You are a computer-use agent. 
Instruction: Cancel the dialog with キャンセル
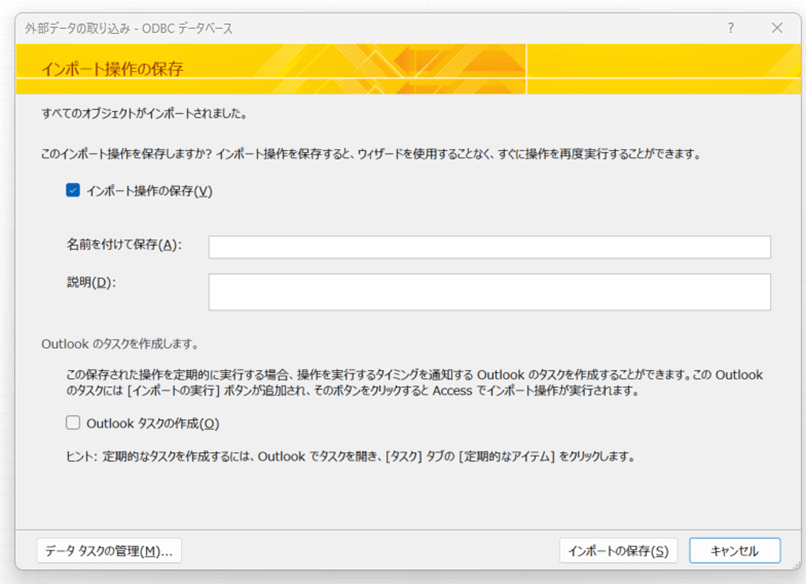pos(735,551)
